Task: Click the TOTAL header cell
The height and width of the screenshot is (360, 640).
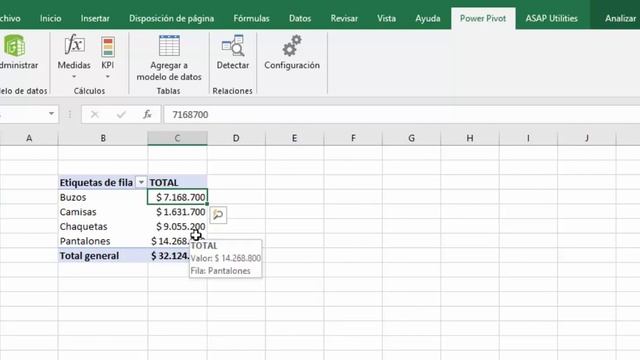Action: click(x=178, y=182)
